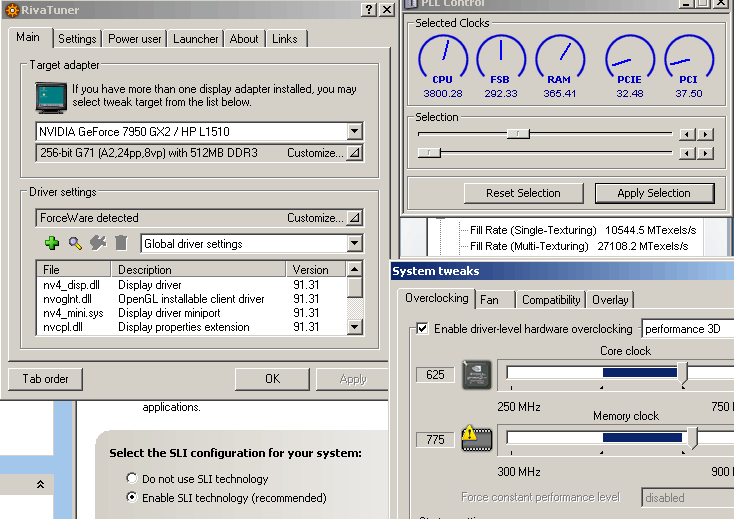Switch to the Main tab
The width and height of the screenshot is (734, 519).
(28, 37)
